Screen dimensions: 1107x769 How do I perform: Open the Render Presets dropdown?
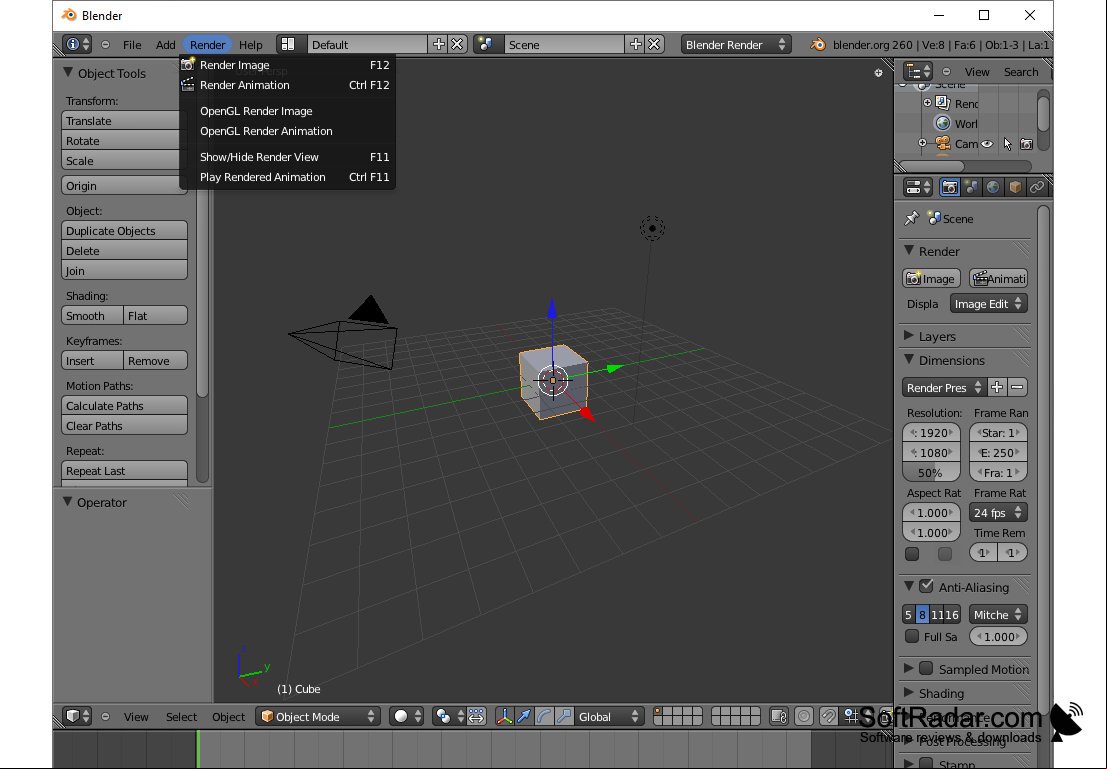pos(943,387)
